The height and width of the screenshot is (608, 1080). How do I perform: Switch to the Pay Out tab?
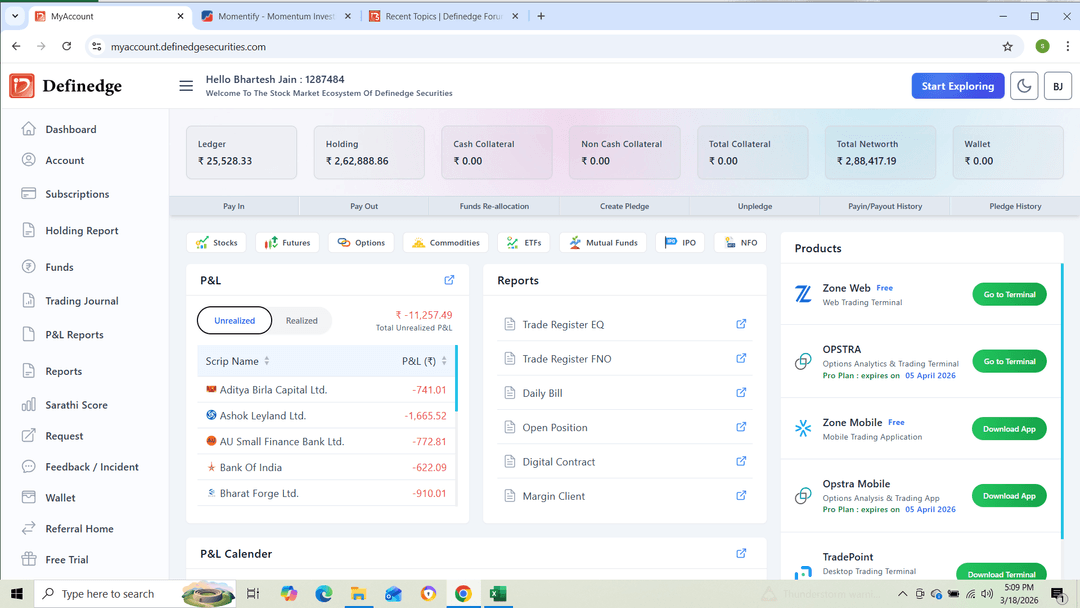click(x=364, y=206)
